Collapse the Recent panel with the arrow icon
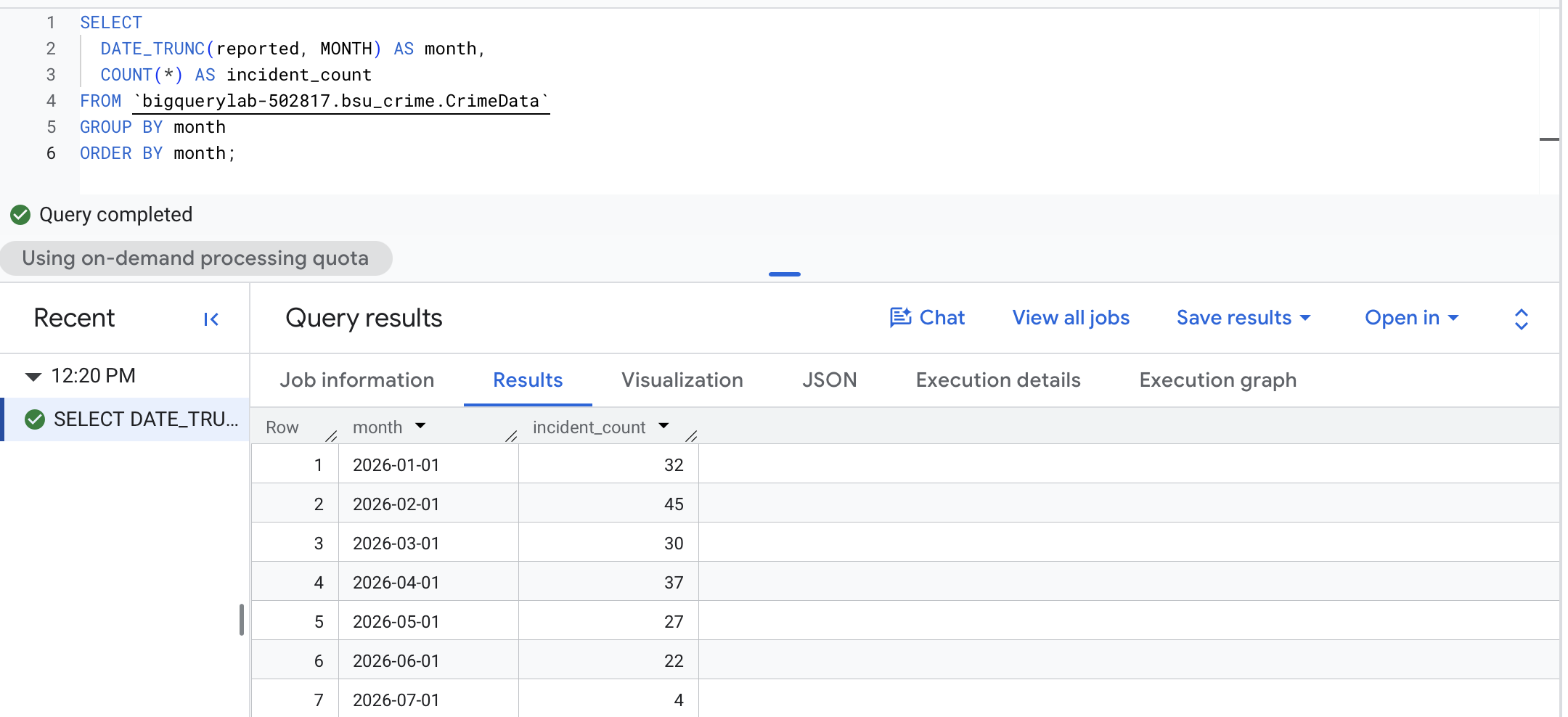Viewport: 1568px width, 717px height. [211, 319]
